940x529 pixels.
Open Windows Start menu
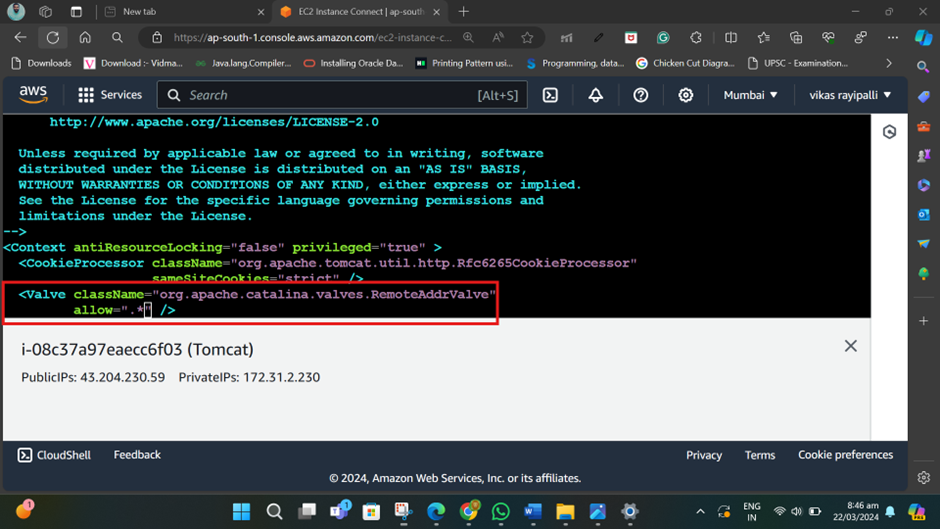tap(242, 512)
